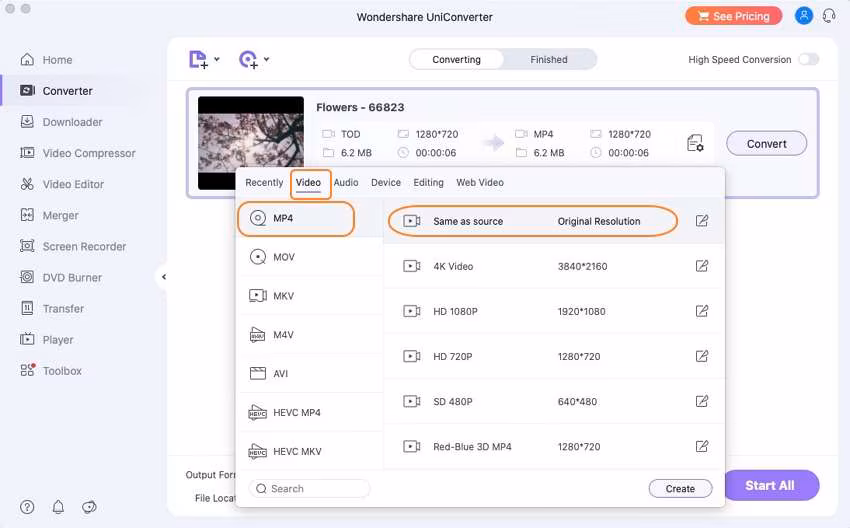850x528 pixels.
Task: Click the Flowers - 66823 file title
Action: pyautogui.click(x=360, y=107)
